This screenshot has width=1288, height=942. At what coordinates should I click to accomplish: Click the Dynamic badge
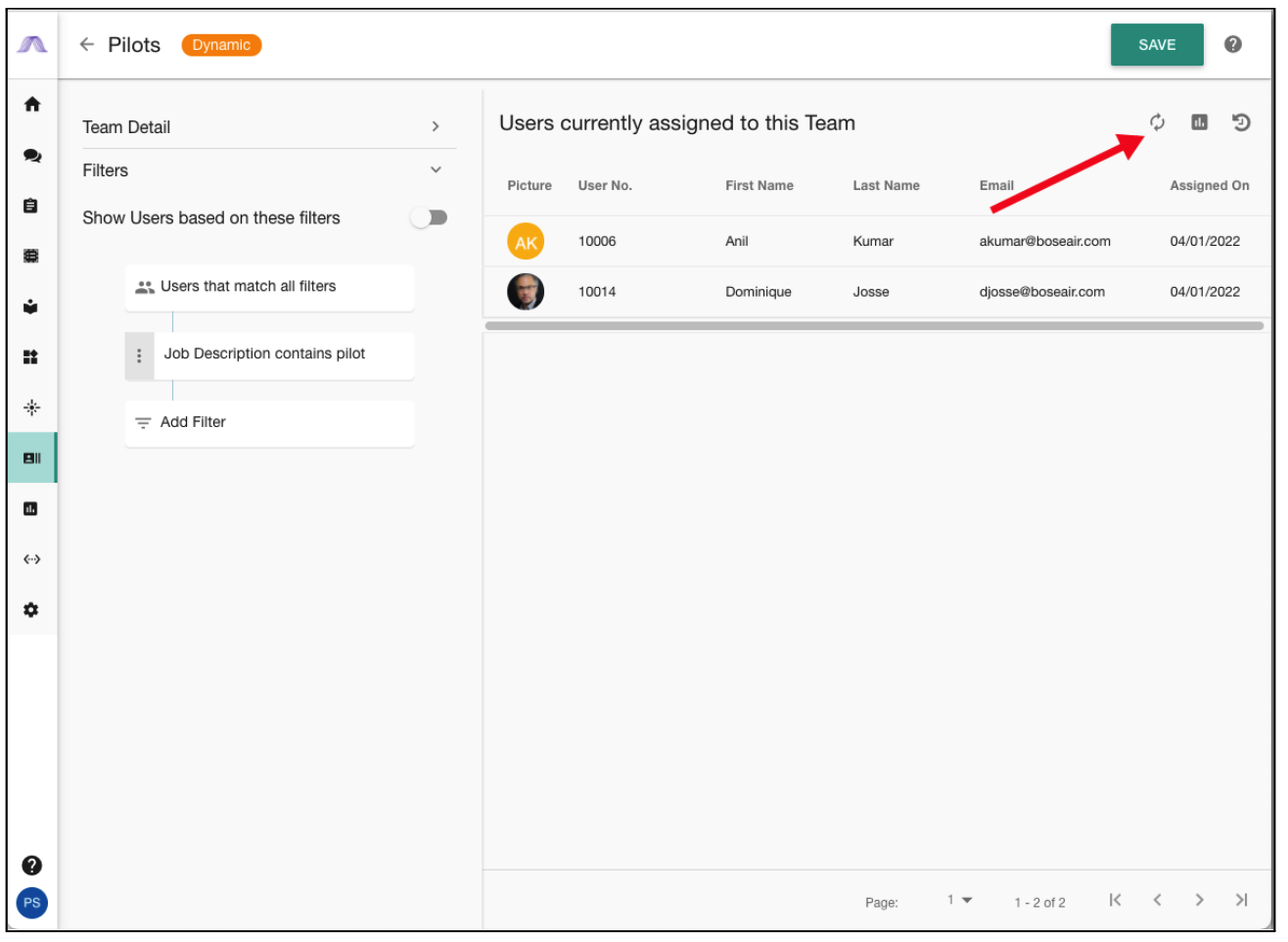tap(221, 45)
